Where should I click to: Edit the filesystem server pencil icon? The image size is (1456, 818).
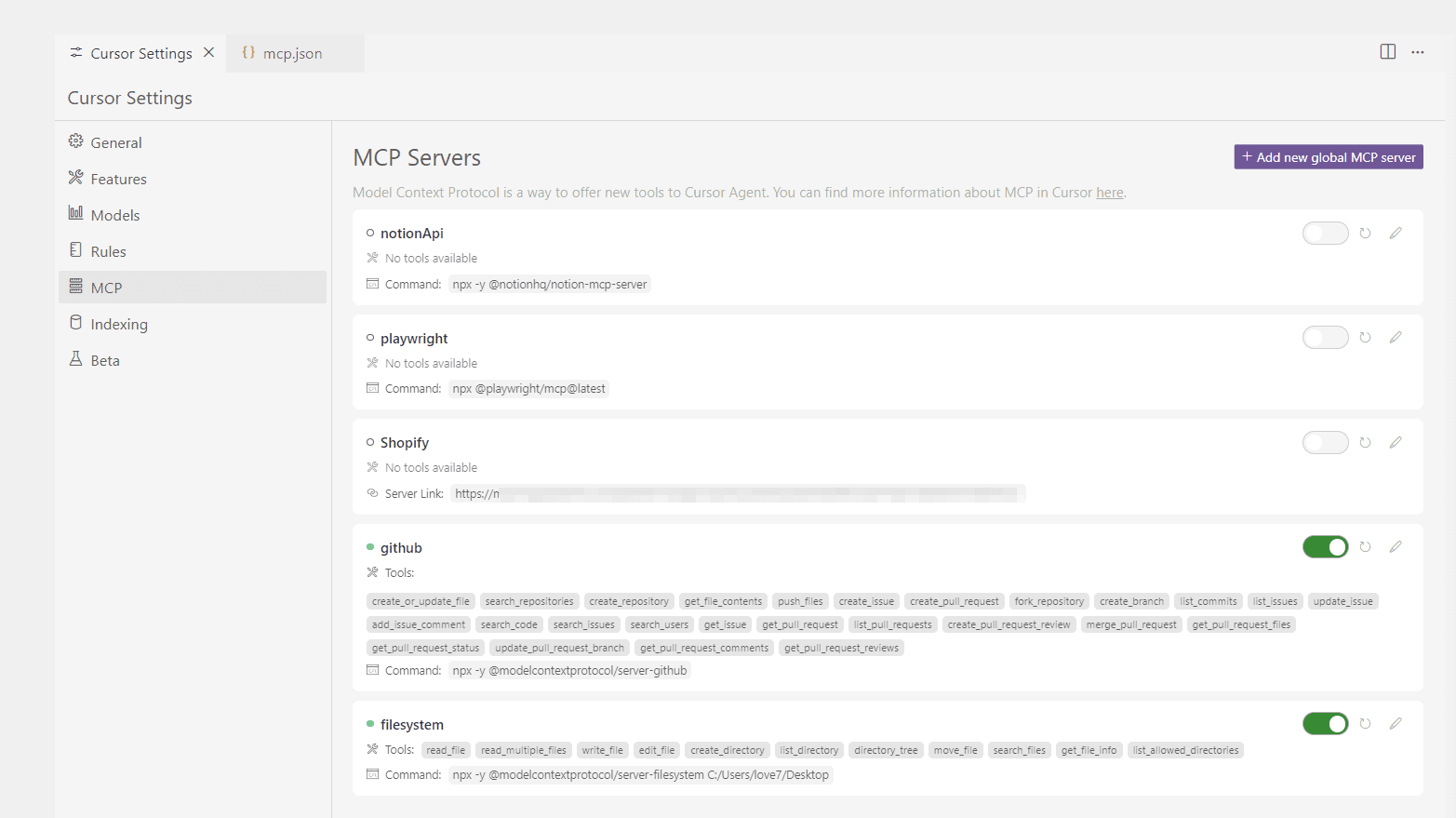(x=1396, y=724)
